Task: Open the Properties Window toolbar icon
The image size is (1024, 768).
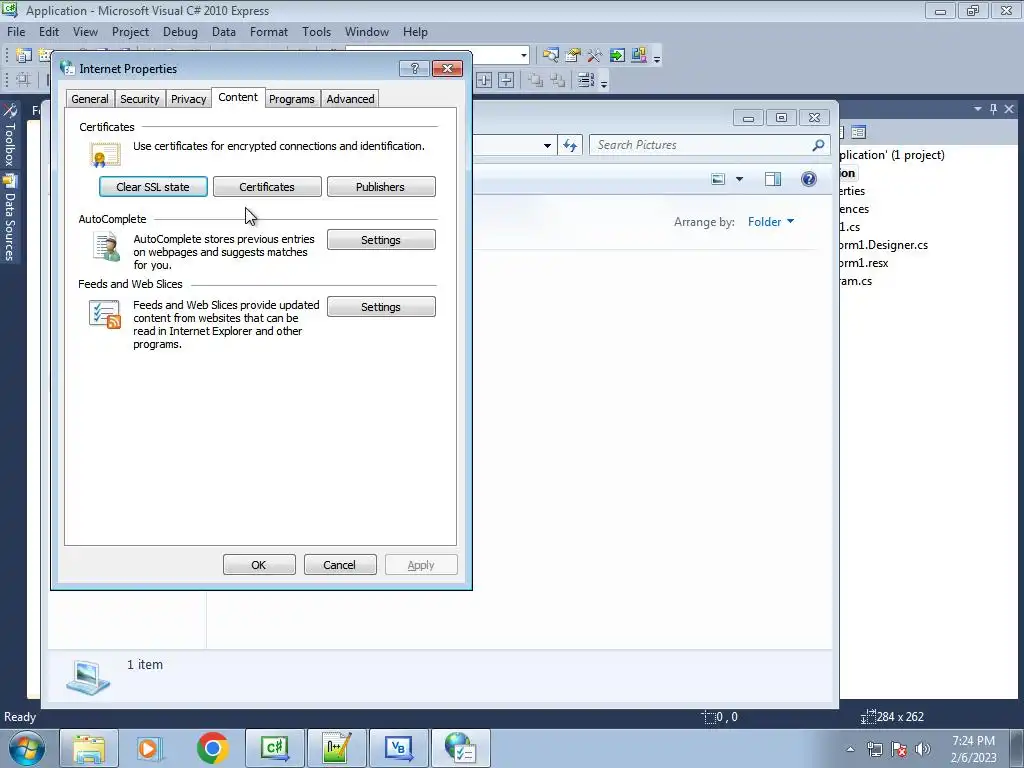Action: pyautogui.click(x=573, y=56)
